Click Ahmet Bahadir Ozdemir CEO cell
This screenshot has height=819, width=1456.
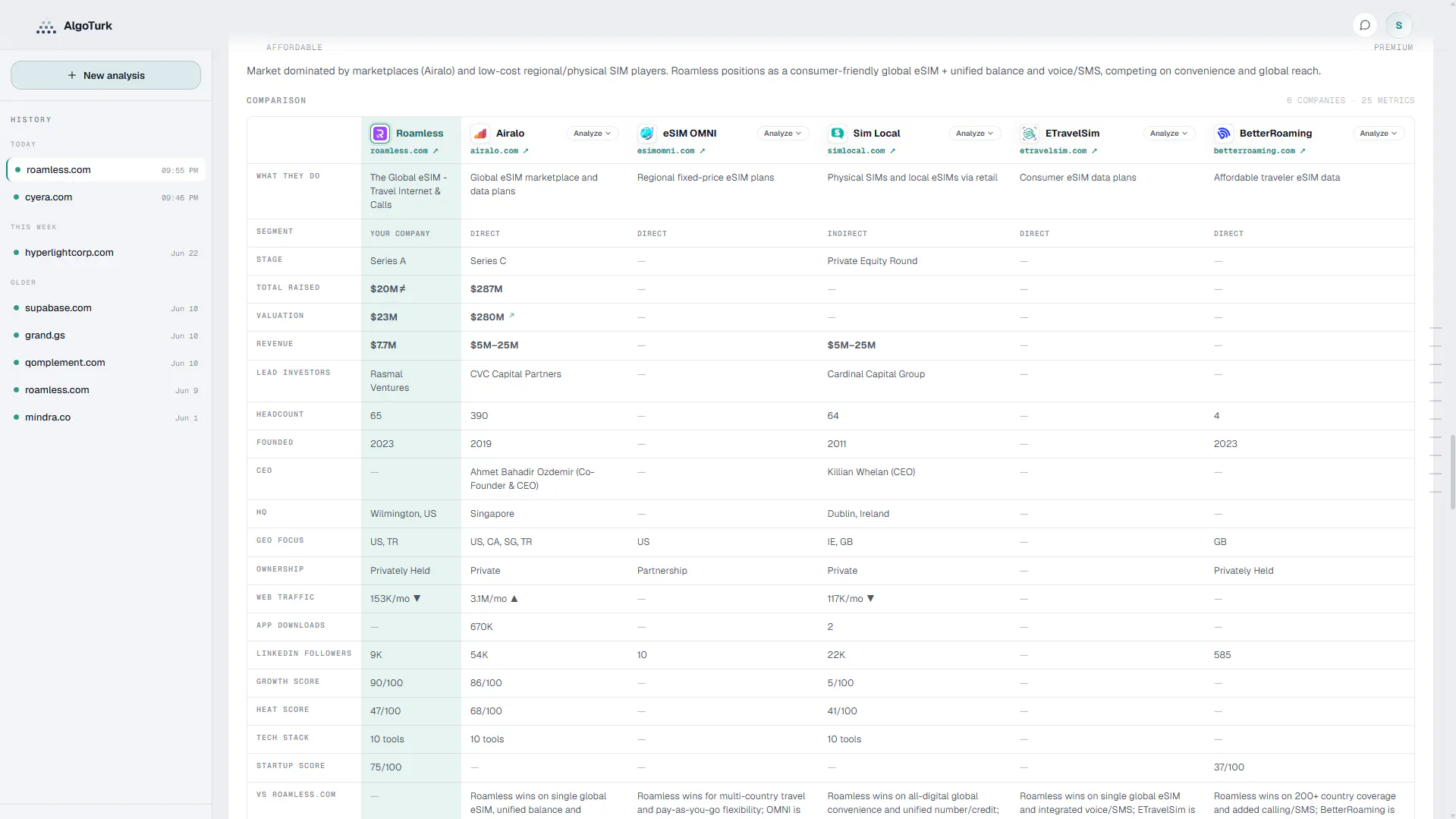click(x=533, y=479)
